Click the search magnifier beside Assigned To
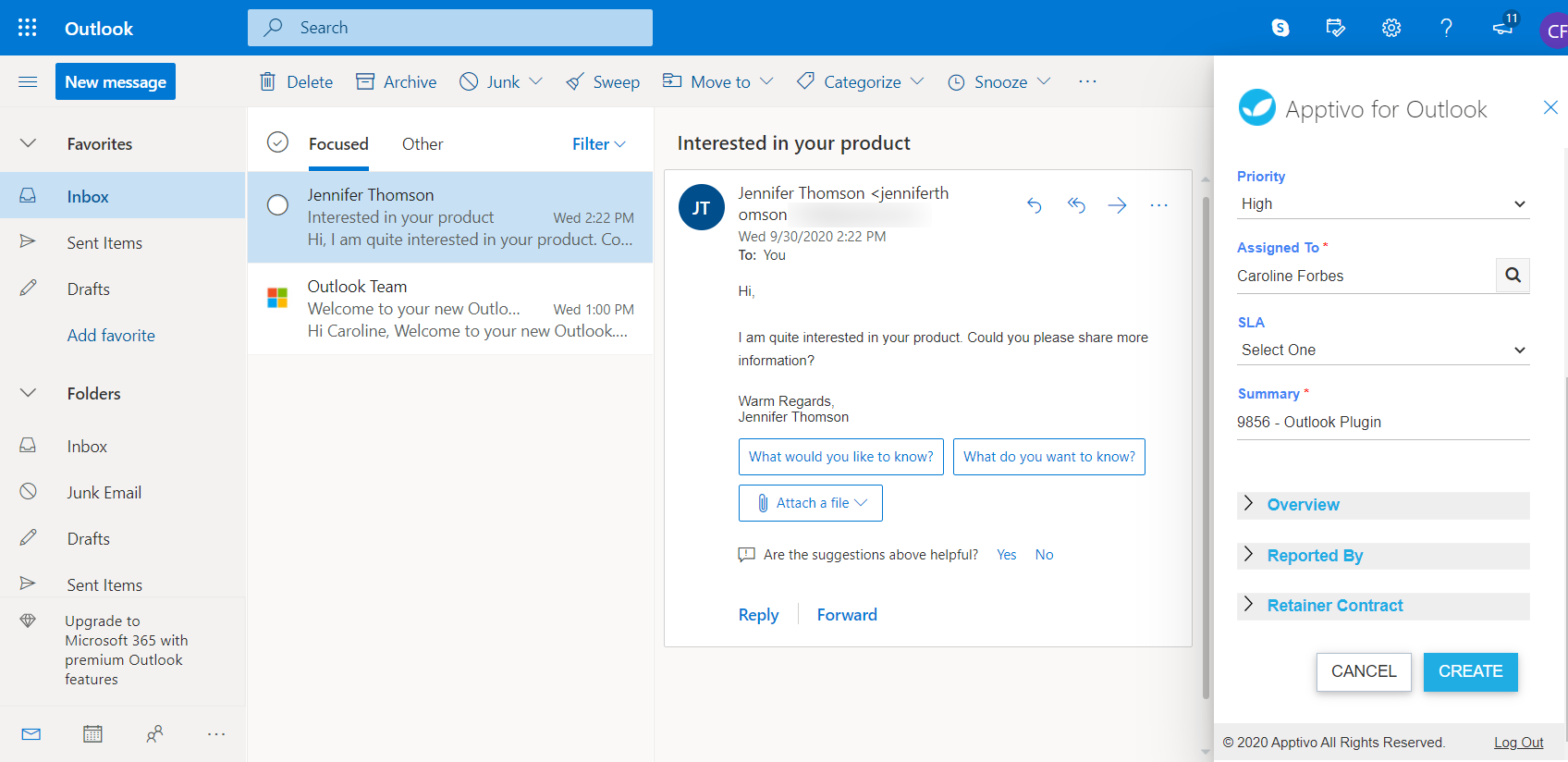This screenshot has height=762, width=1568. pos(1513,276)
